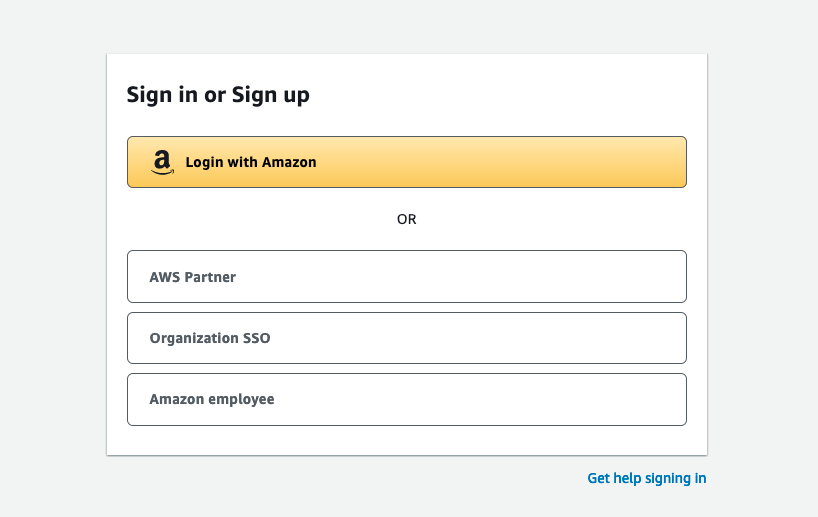Click the "Organization SSO" label text

[210, 338]
